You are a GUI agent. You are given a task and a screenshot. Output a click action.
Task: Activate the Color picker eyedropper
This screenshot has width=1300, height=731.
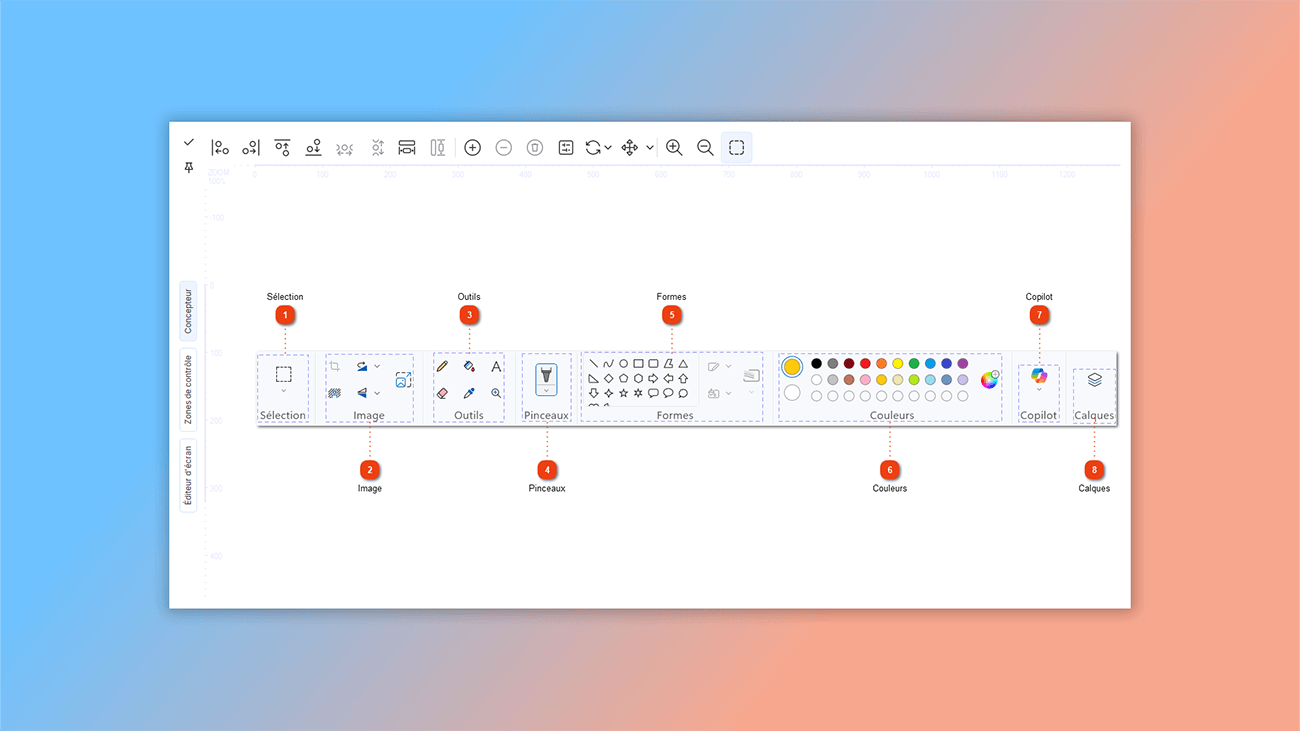[469, 392]
